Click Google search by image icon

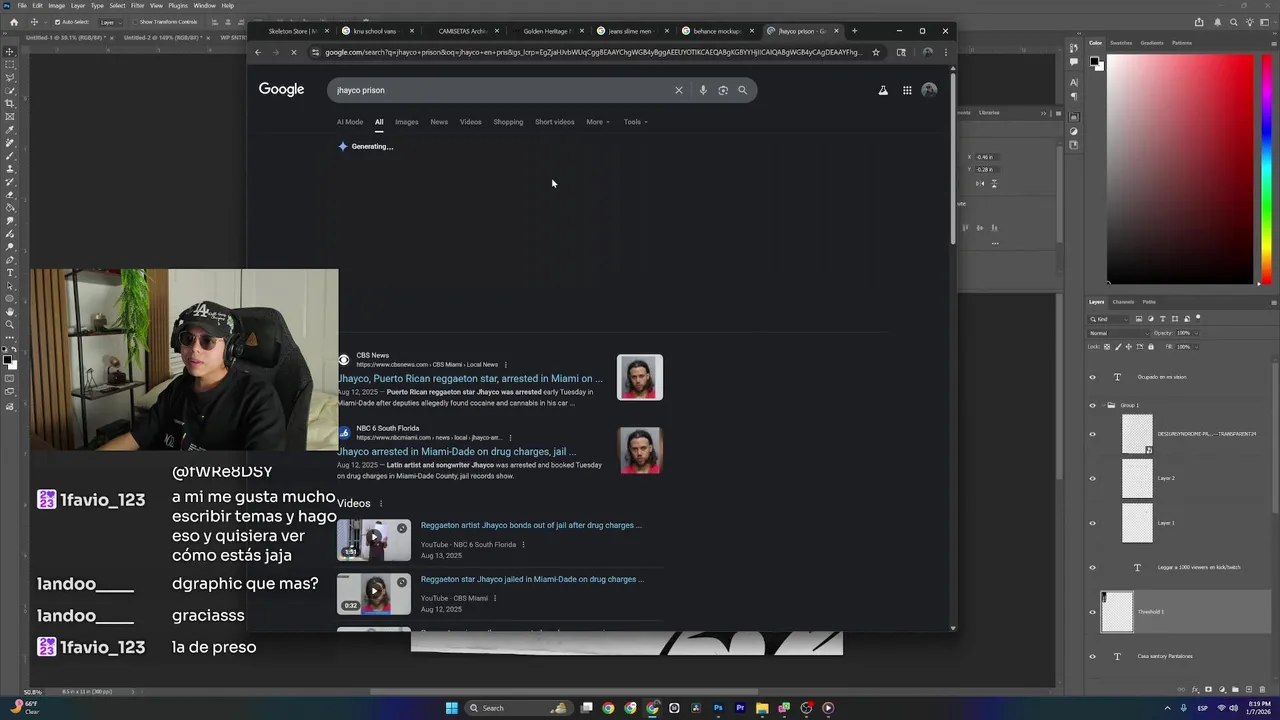(723, 90)
